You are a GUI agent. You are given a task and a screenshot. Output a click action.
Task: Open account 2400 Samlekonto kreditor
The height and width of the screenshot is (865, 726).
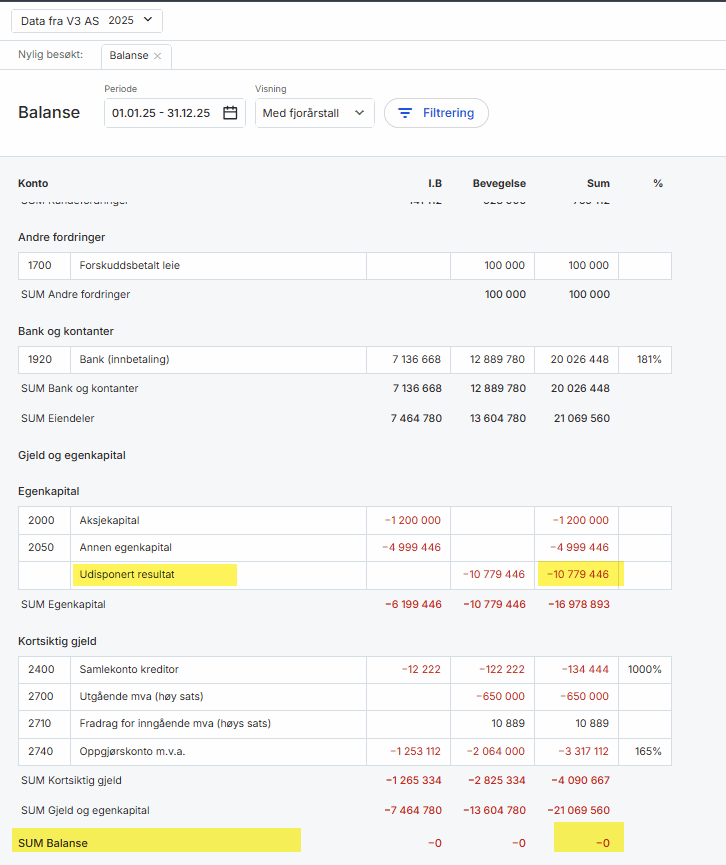(129, 669)
